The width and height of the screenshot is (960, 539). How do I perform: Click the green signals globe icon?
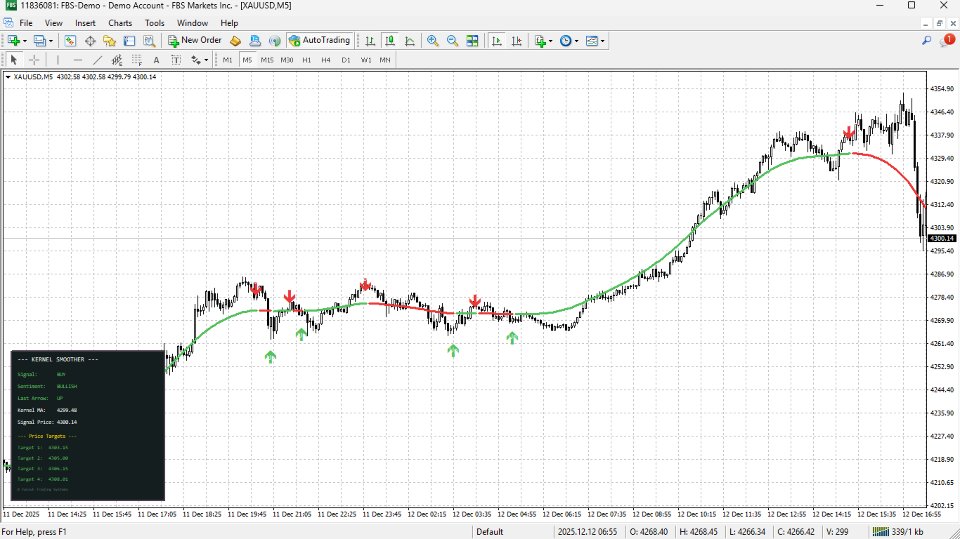tap(275, 40)
